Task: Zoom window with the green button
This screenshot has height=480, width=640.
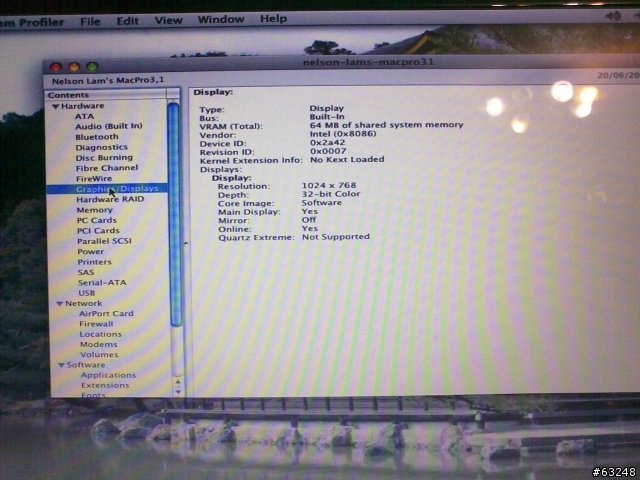Action: pyautogui.click(x=92, y=66)
